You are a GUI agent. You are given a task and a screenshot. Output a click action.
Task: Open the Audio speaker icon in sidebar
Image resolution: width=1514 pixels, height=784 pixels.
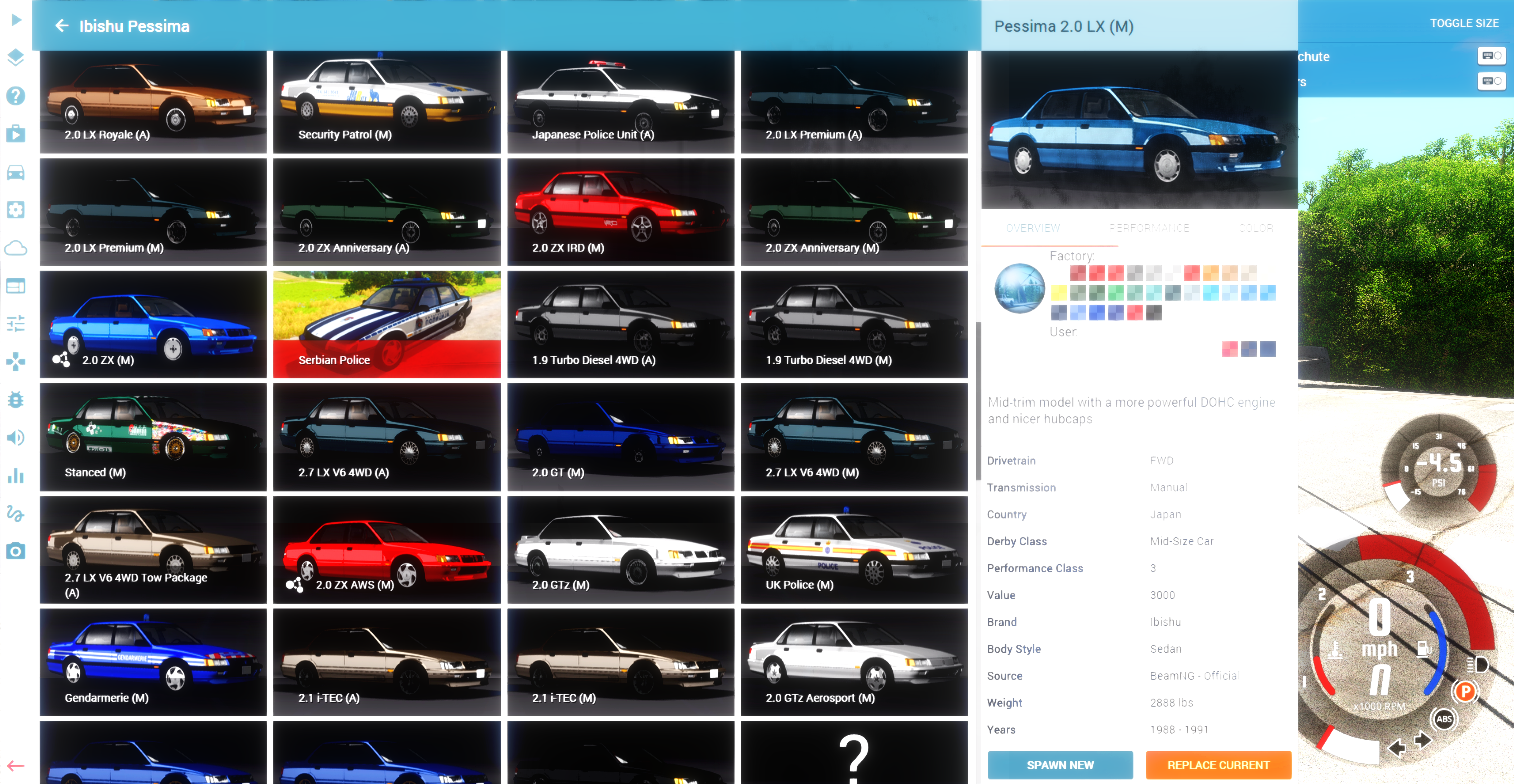pos(16,438)
